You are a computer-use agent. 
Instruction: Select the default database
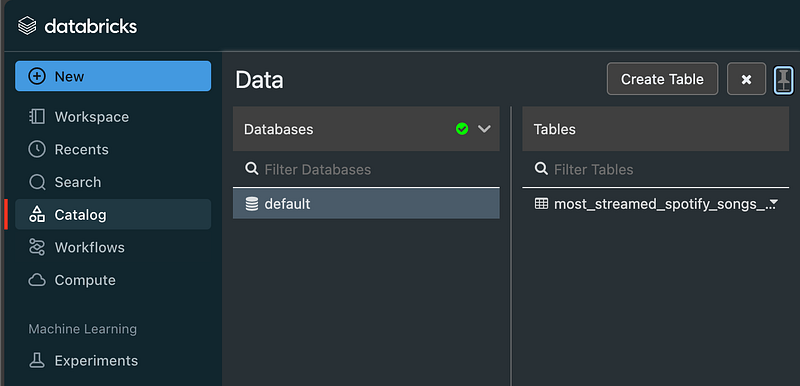(x=366, y=204)
